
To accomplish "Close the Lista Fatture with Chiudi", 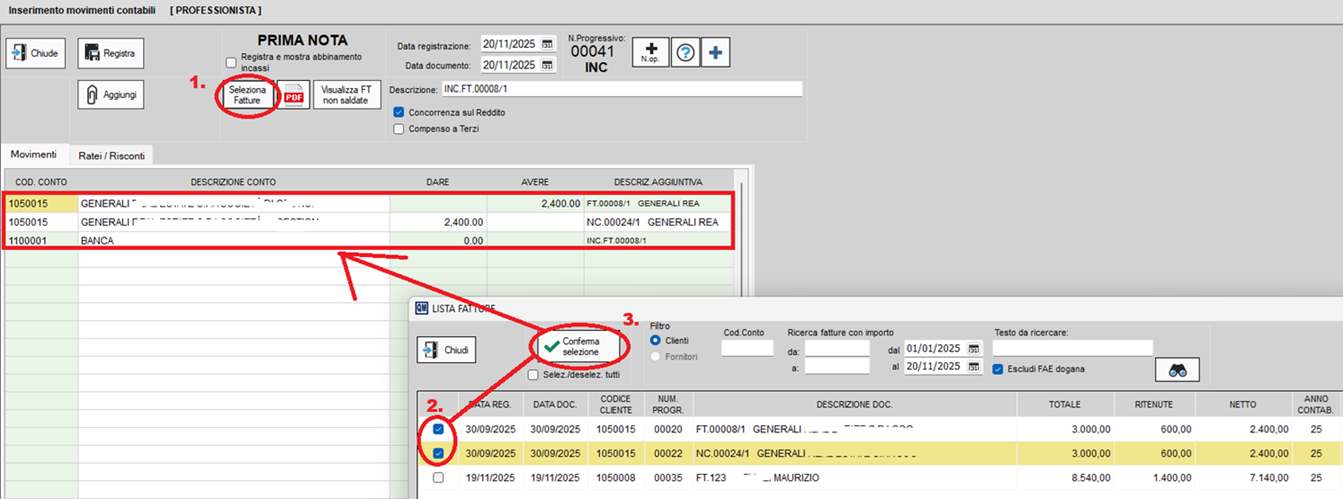I will coord(446,351).
